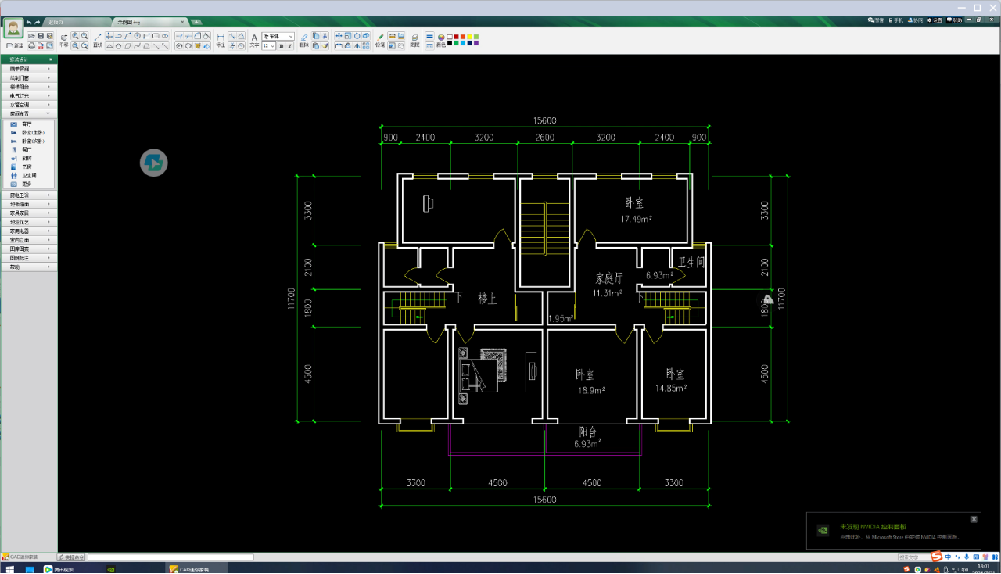Viewport: 1001px width, 574px height.
Task: Click the red PDF export icon
Action: pyautogui.click(x=41, y=45)
